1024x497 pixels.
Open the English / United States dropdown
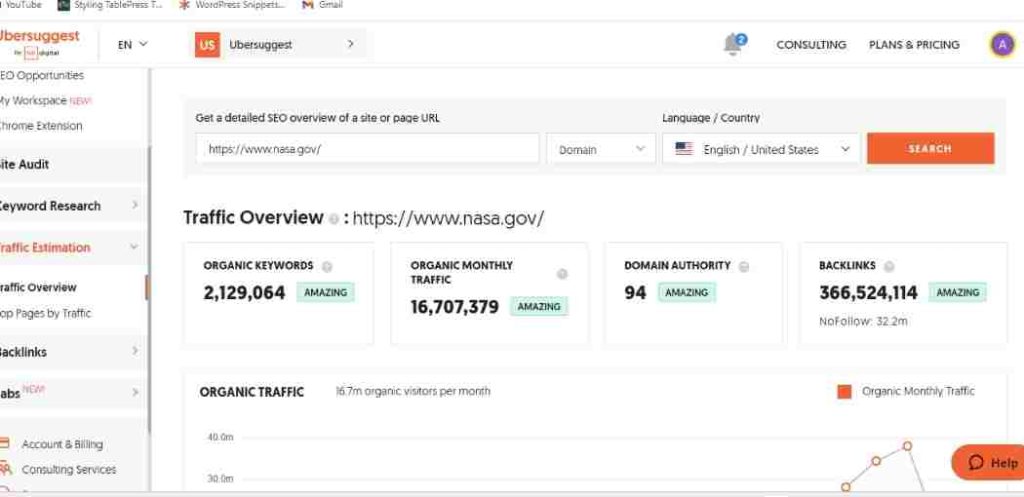pyautogui.click(x=760, y=149)
